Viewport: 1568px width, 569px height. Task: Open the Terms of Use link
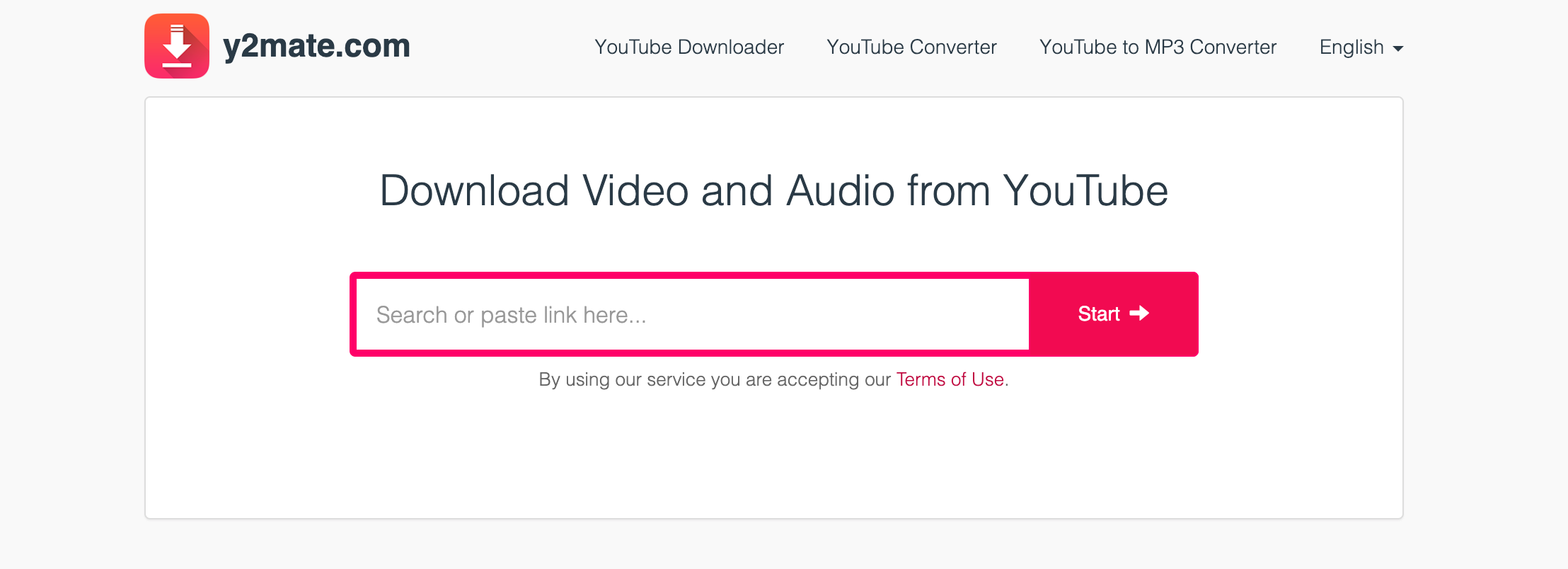click(950, 379)
